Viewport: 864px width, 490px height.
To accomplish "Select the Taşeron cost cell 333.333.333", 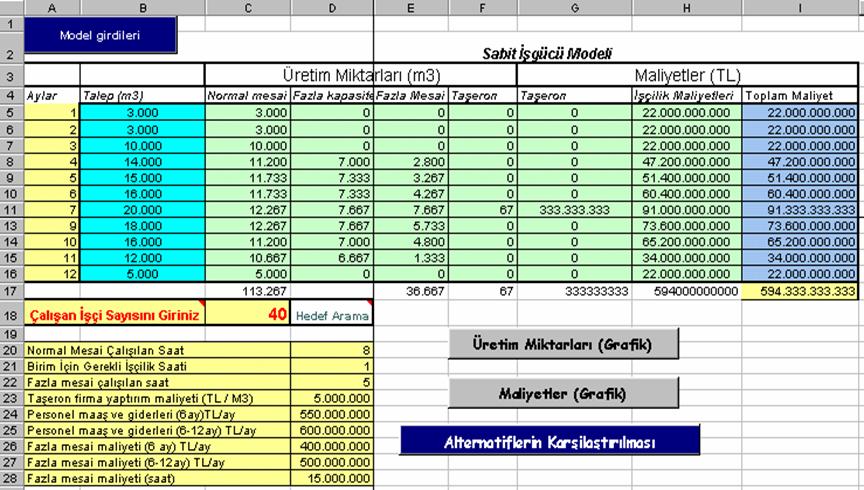I will tap(574, 210).
